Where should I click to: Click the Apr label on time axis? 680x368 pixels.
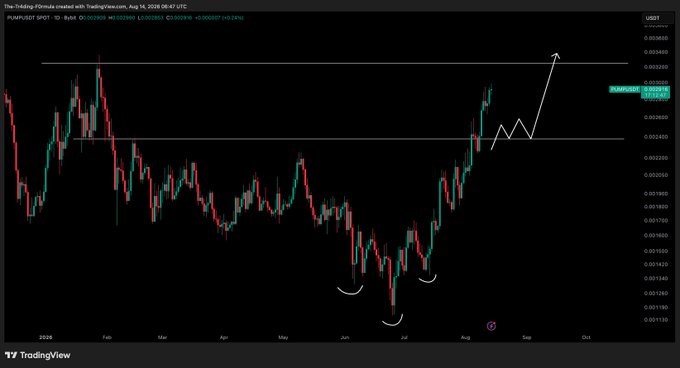coord(224,337)
